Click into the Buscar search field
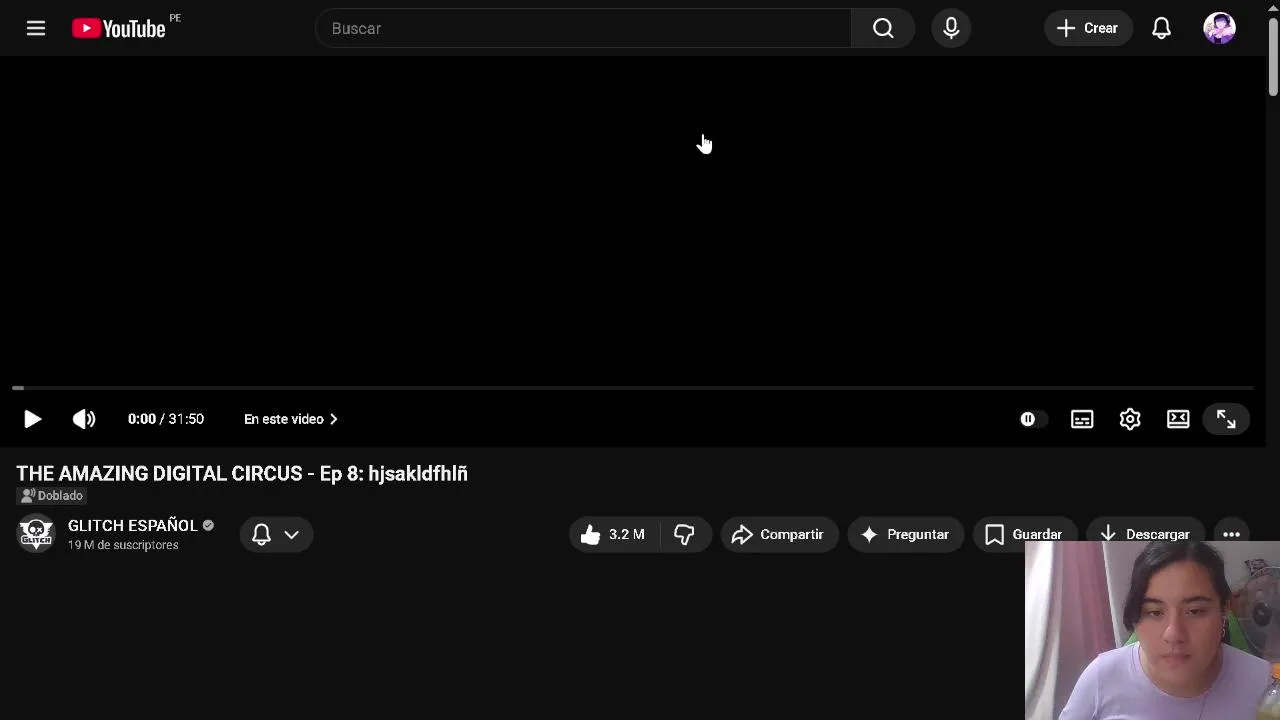Screen dimensions: 1280x720 point(584,28)
